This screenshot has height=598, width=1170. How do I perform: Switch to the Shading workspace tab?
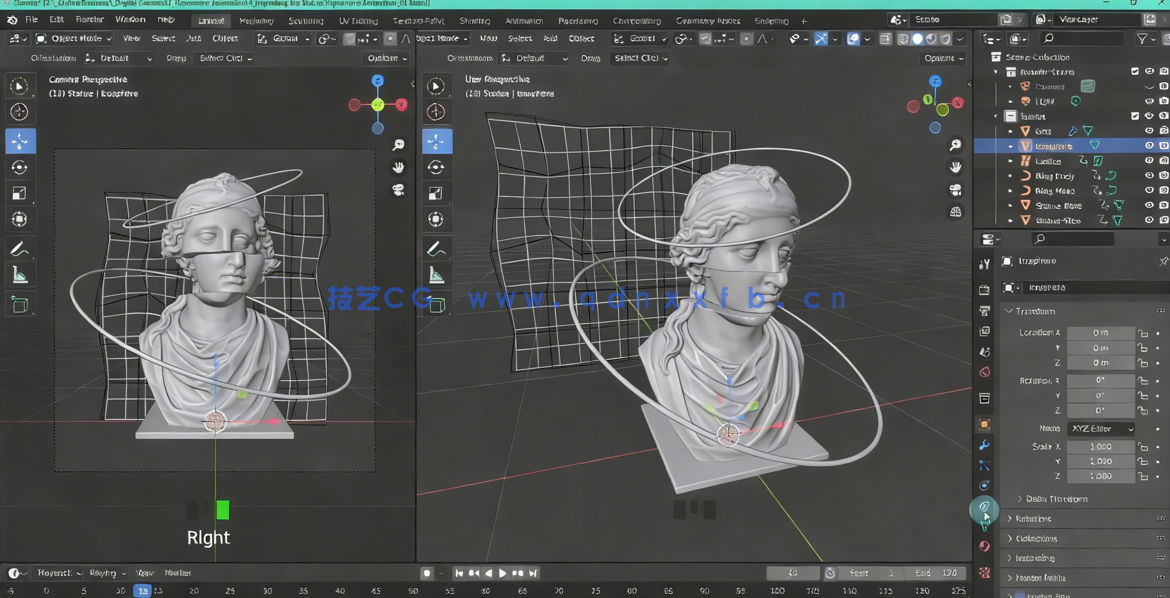coord(475,19)
